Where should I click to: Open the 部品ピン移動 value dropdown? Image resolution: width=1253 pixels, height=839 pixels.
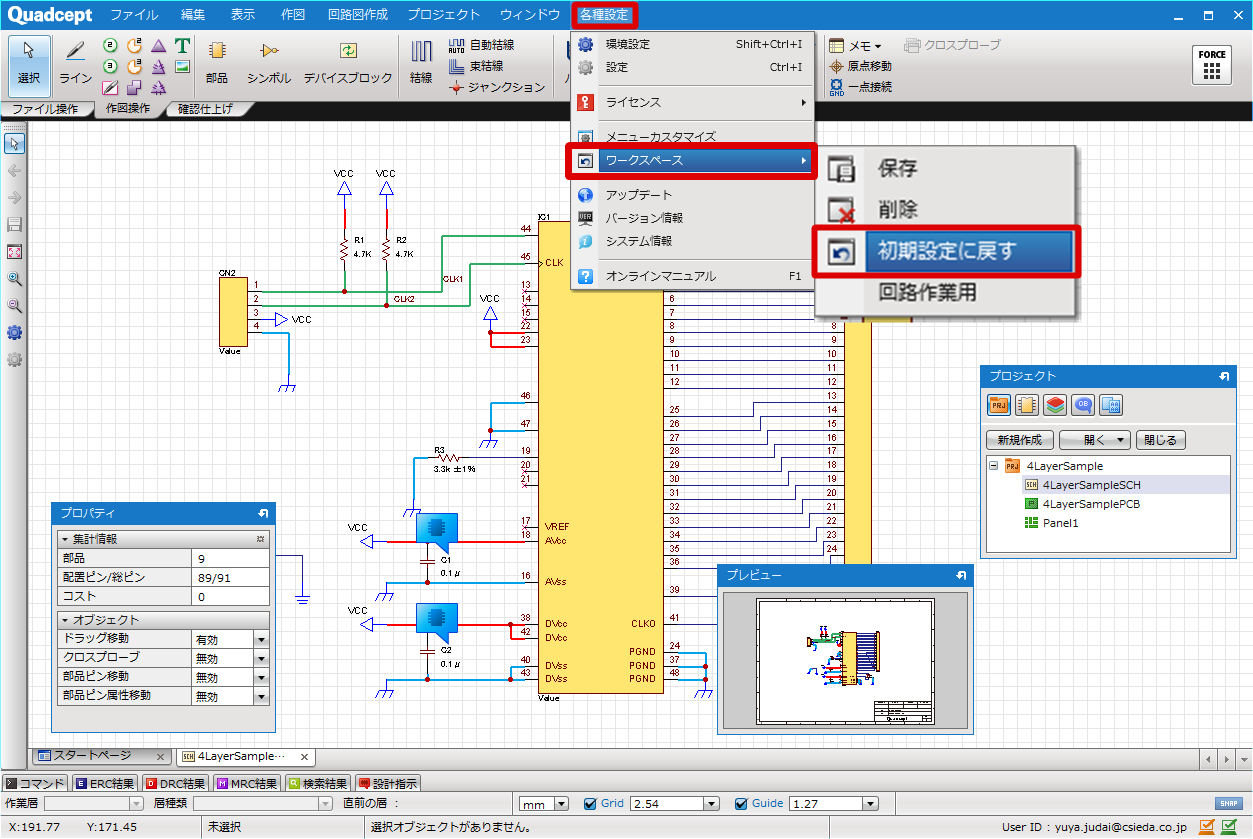262,677
